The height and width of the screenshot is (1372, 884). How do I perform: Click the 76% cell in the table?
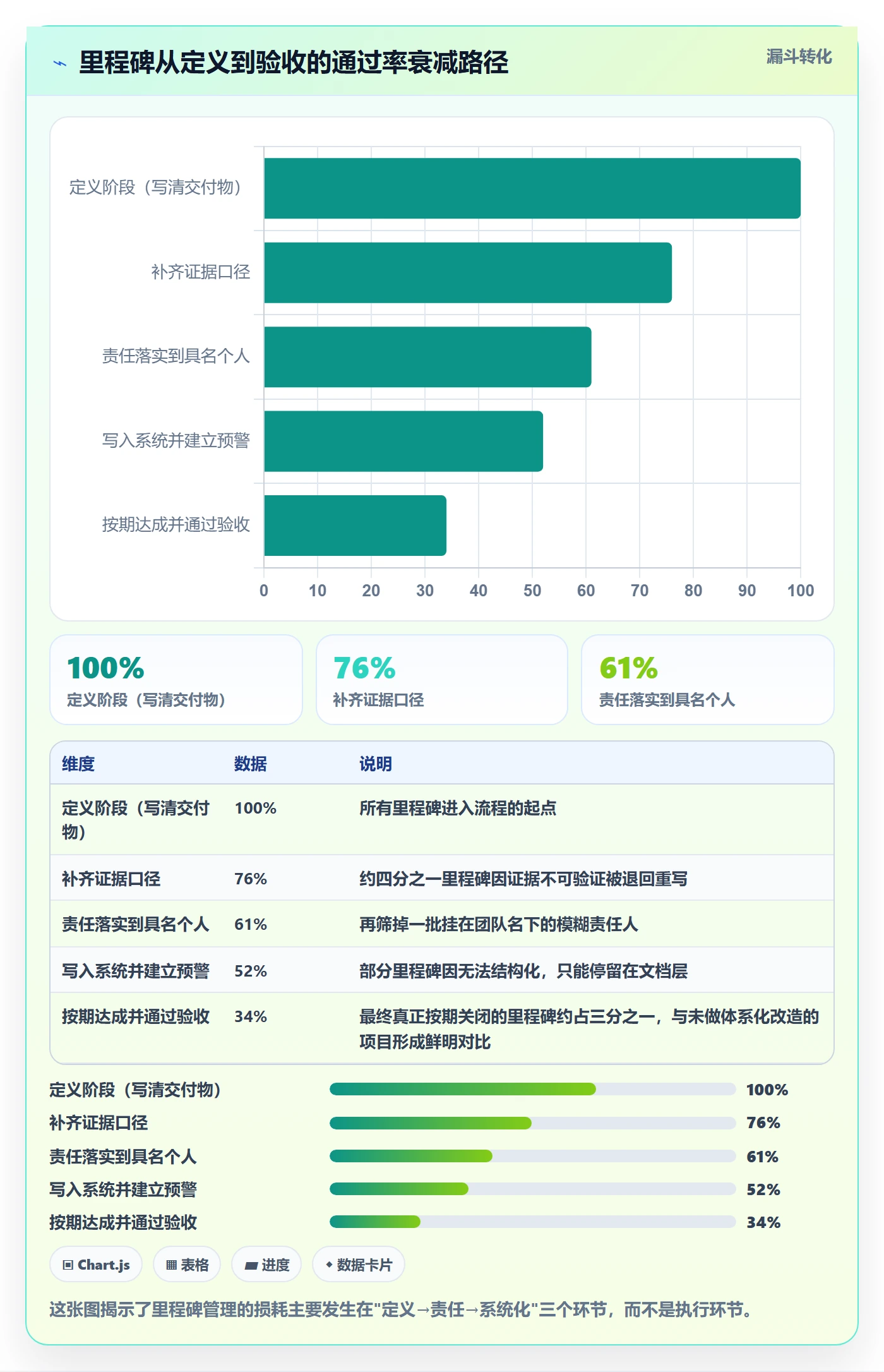click(251, 879)
